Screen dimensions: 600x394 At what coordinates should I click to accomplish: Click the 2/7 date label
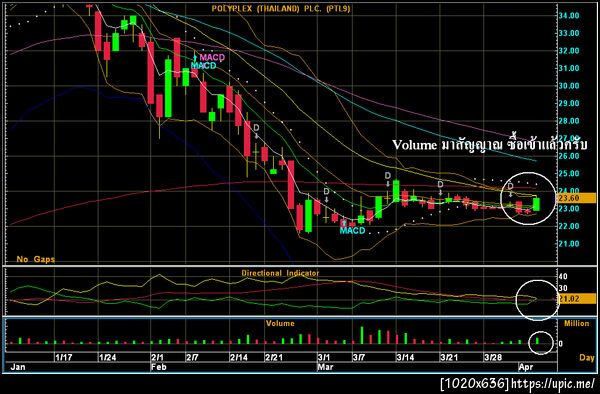[x=192, y=358]
